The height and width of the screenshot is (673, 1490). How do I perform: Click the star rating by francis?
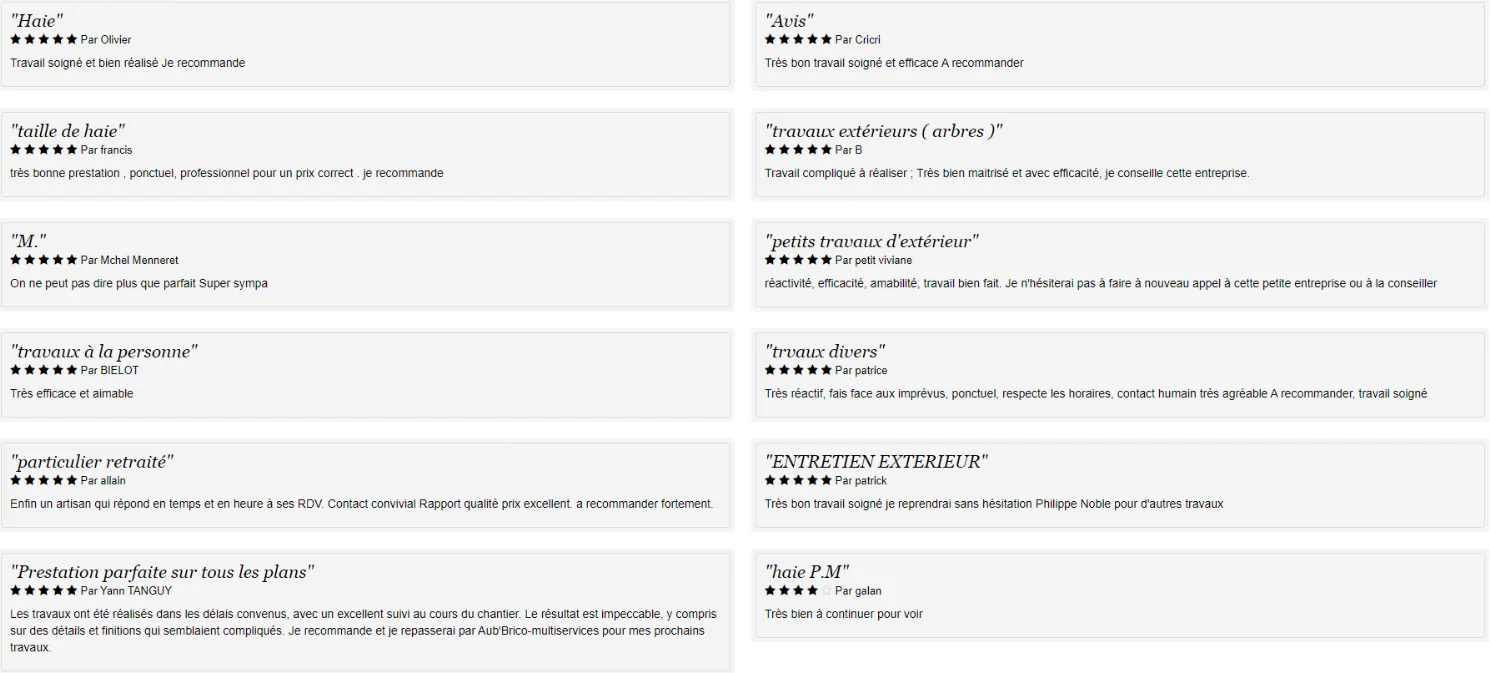point(44,150)
